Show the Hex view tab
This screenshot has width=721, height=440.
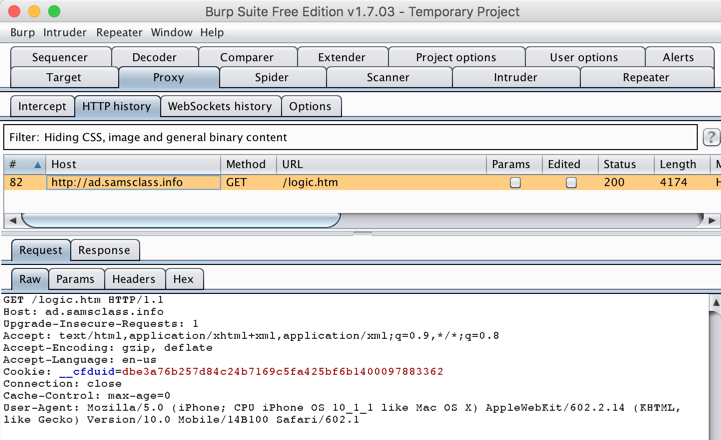183,279
